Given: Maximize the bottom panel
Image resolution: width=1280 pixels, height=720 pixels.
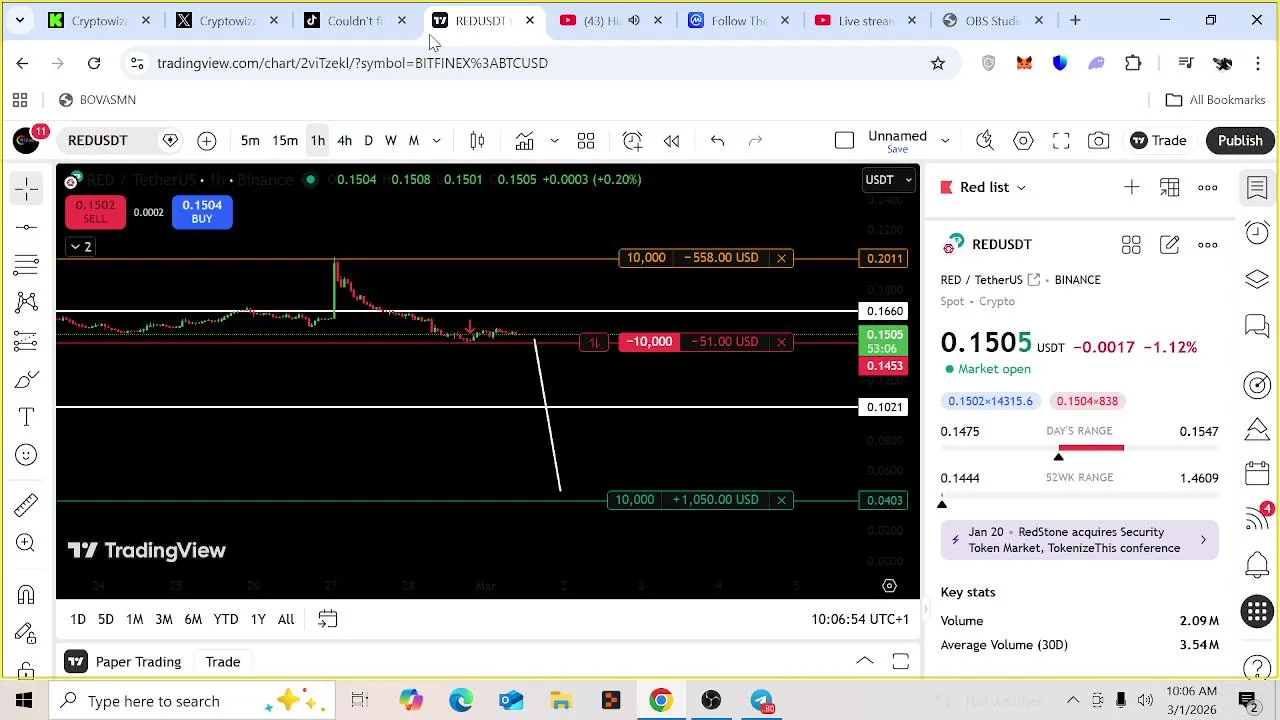Looking at the screenshot, I should coord(900,661).
